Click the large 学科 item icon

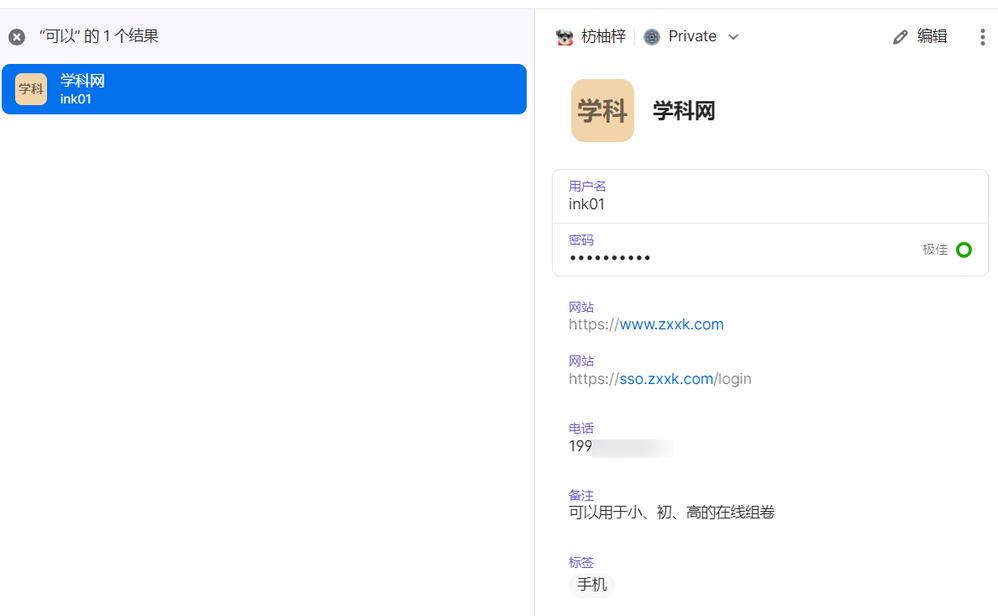602,110
